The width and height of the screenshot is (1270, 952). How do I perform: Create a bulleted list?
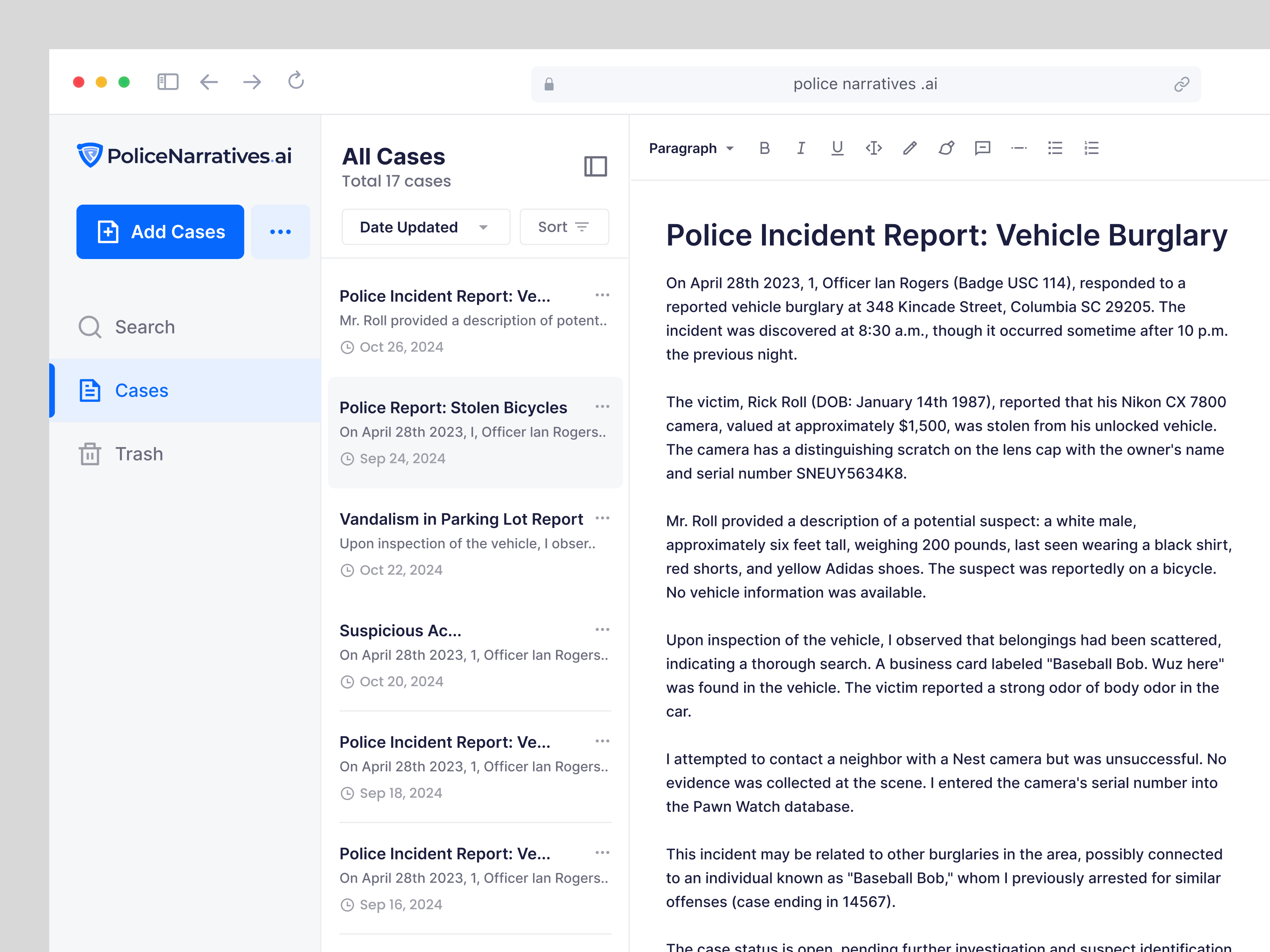[x=1055, y=148]
